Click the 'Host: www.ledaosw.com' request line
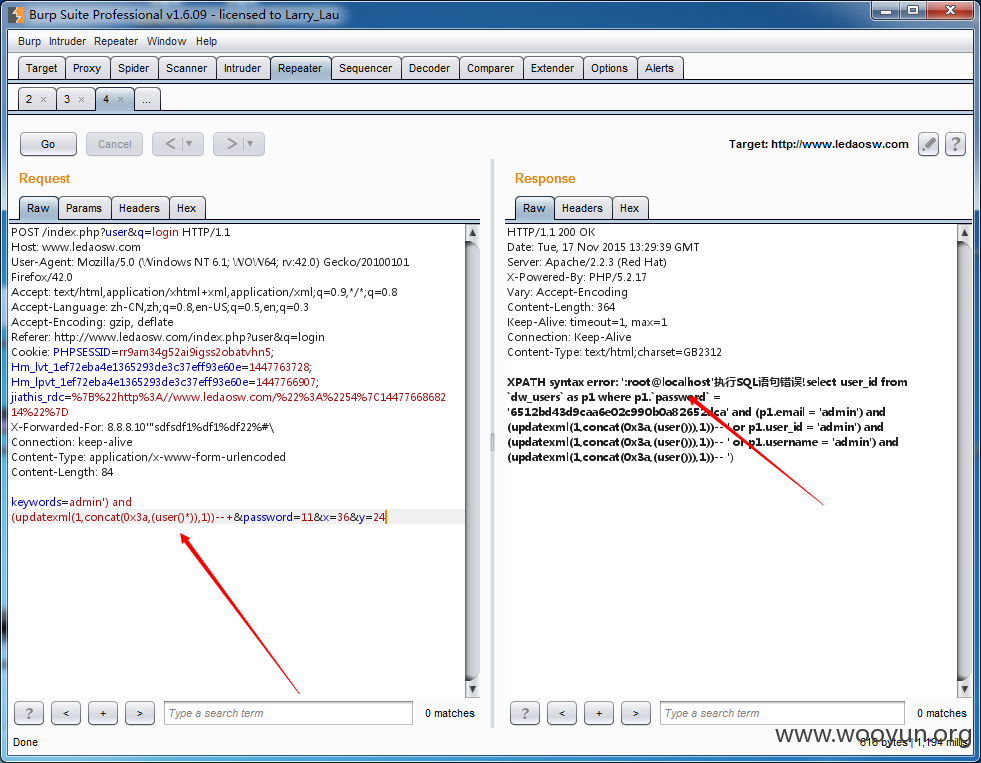The height and width of the screenshot is (763, 981). tap(76, 247)
